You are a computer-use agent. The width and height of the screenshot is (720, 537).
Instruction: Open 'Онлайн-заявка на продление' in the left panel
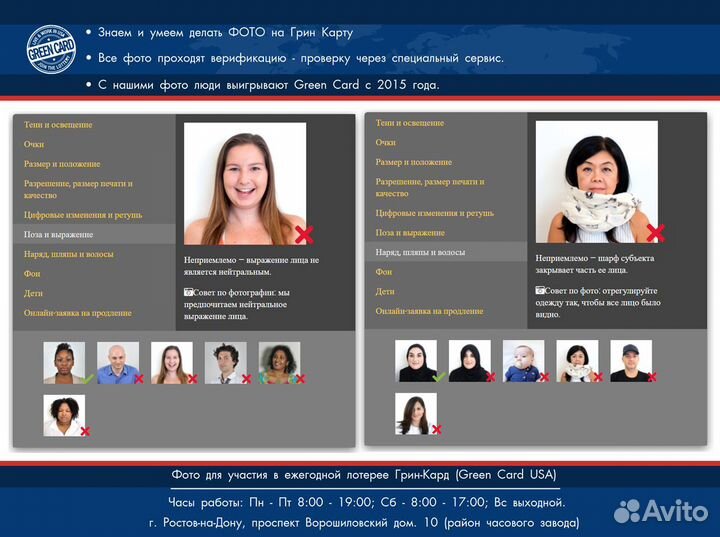pyautogui.click(x=78, y=313)
